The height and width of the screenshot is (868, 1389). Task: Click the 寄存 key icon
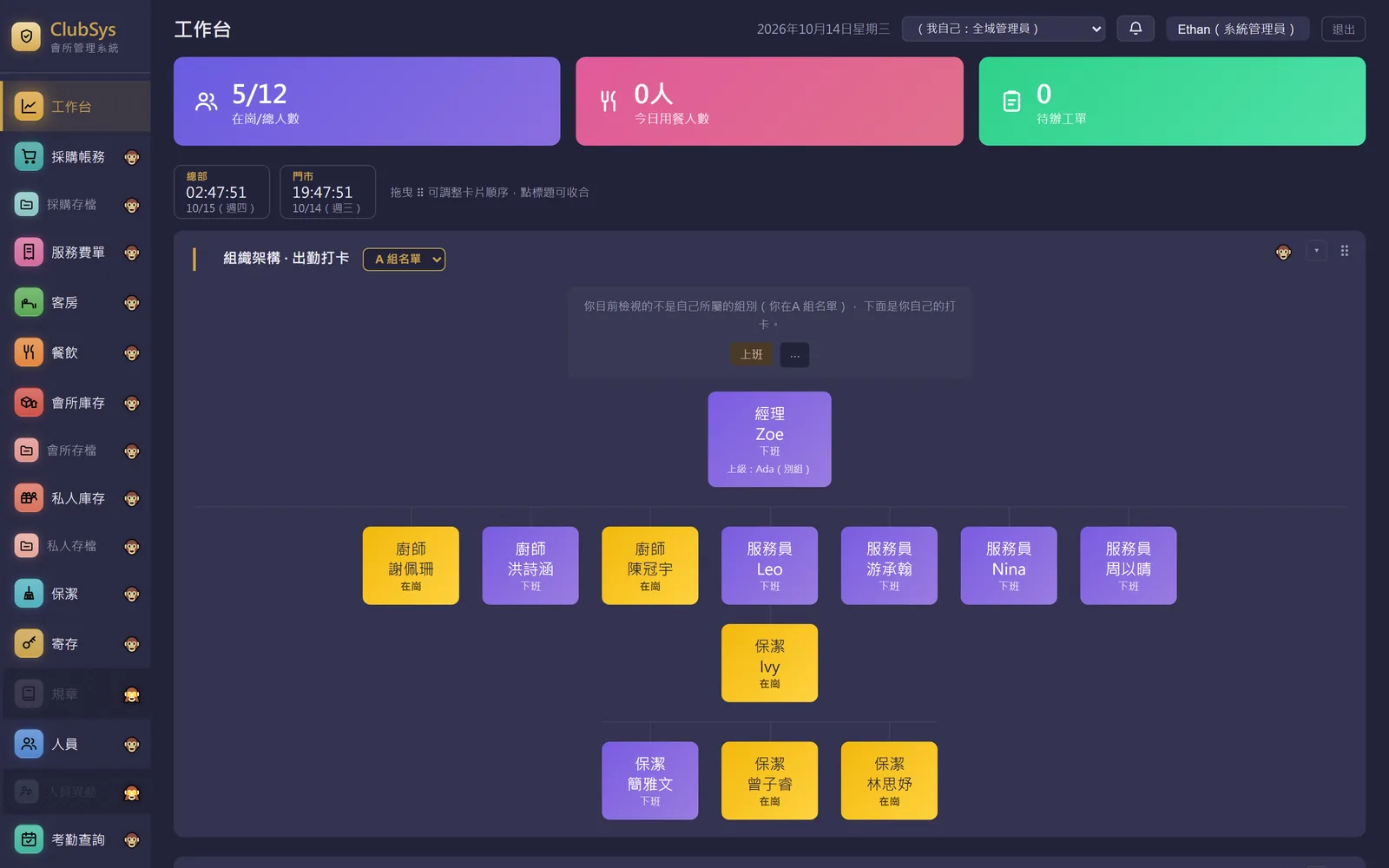(x=29, y=643)
